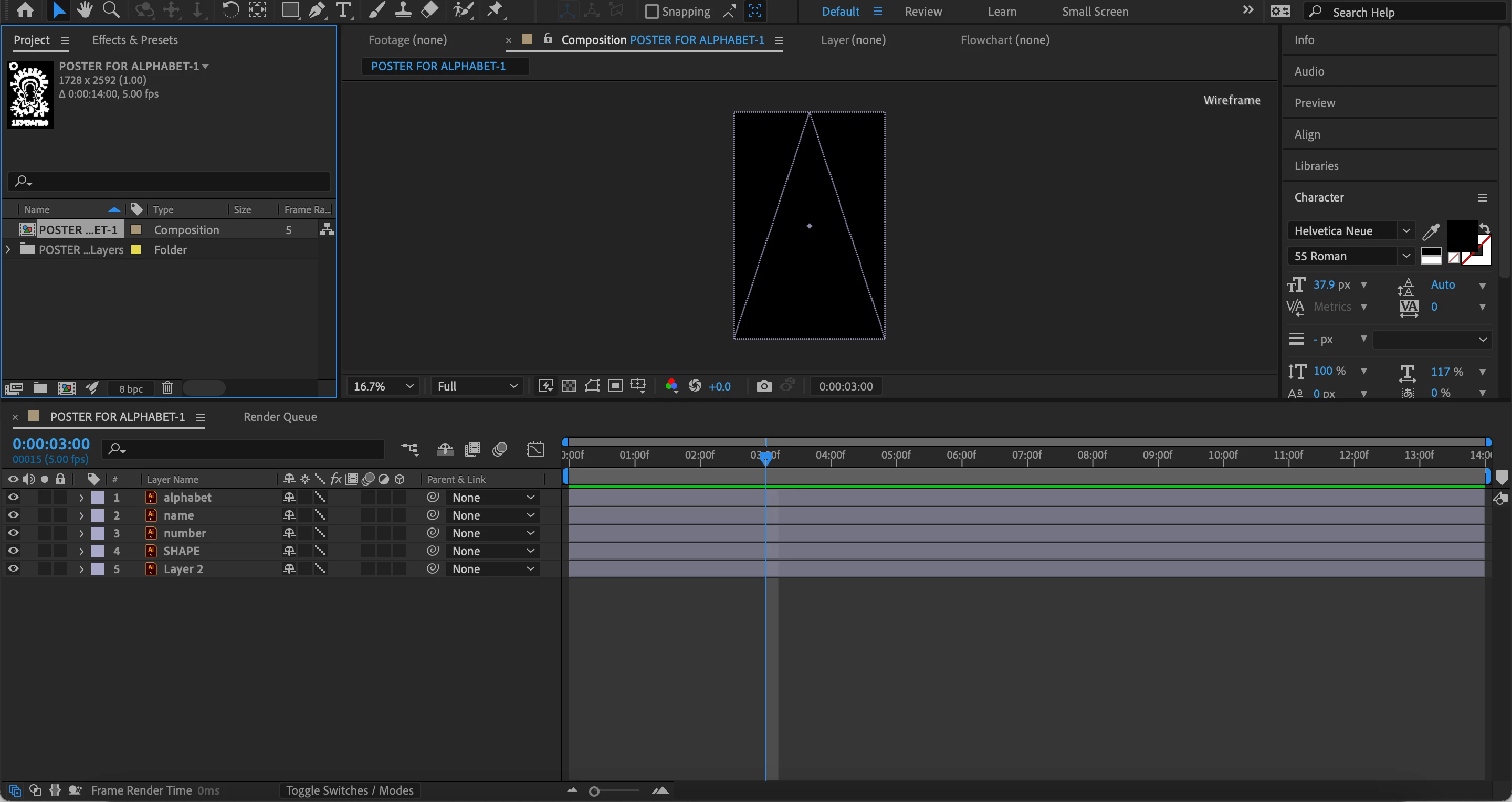1512x802 pixels.
Task: Create a new folder in Project panel
Action: pos(40,388)
